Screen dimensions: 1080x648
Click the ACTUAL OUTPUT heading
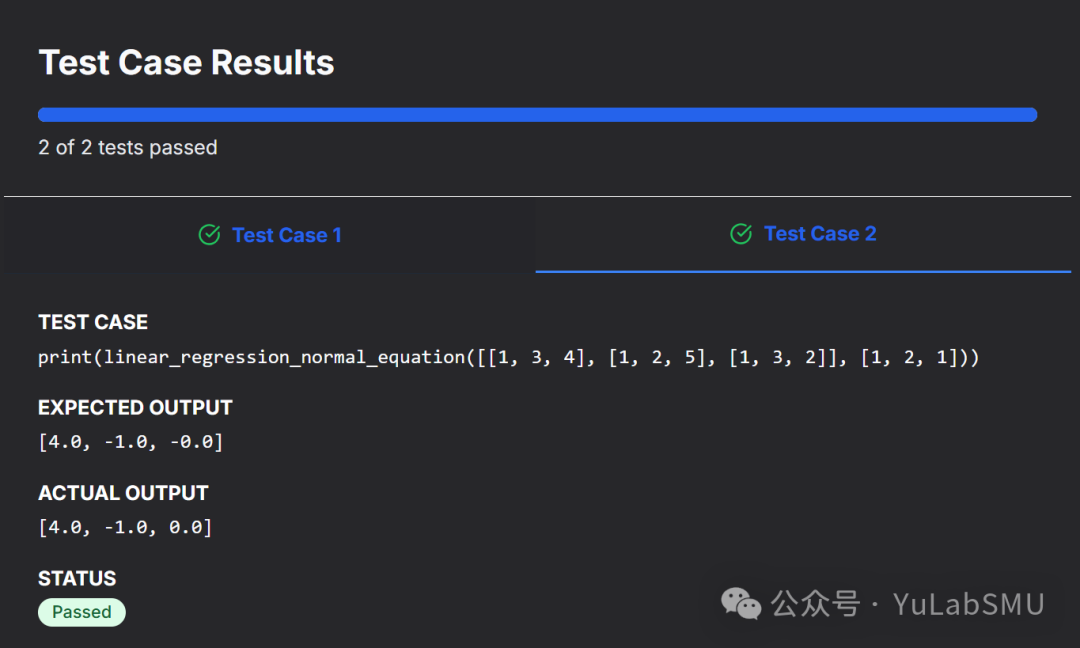[123, 493]
